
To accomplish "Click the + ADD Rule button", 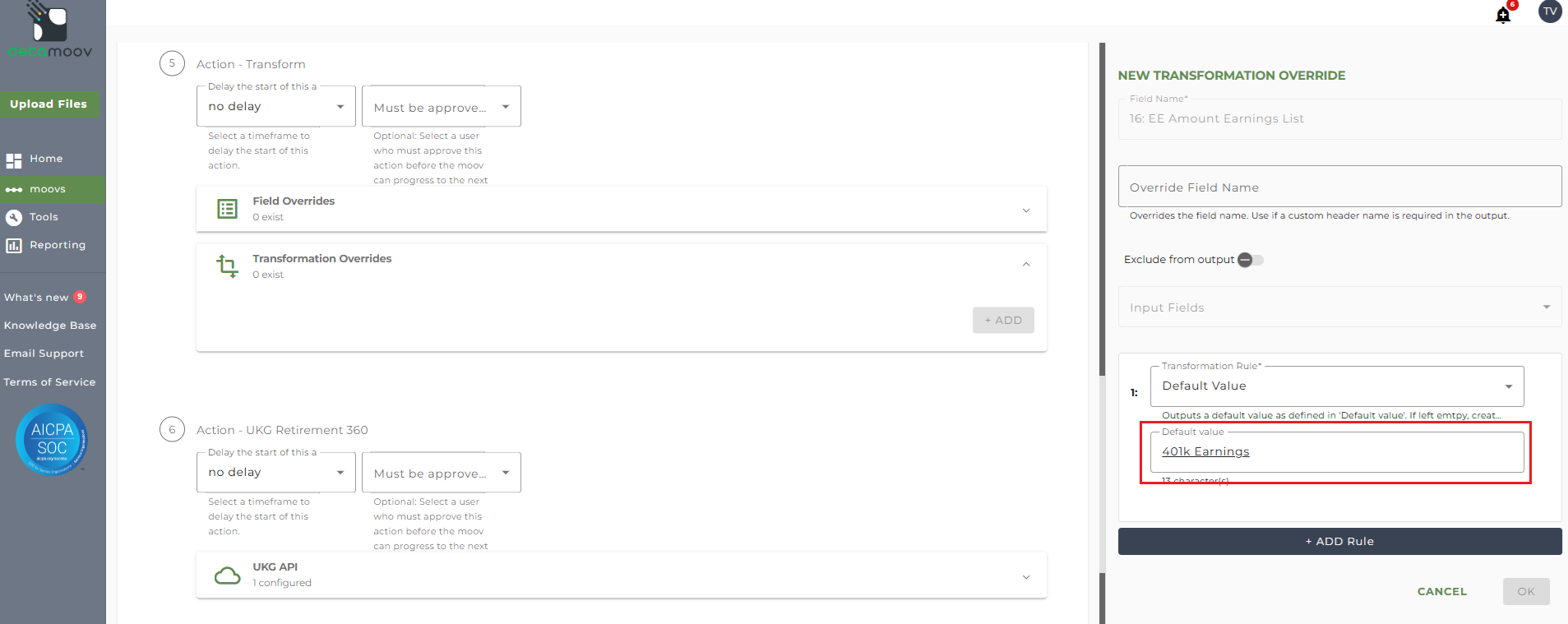I will 1339,541.
